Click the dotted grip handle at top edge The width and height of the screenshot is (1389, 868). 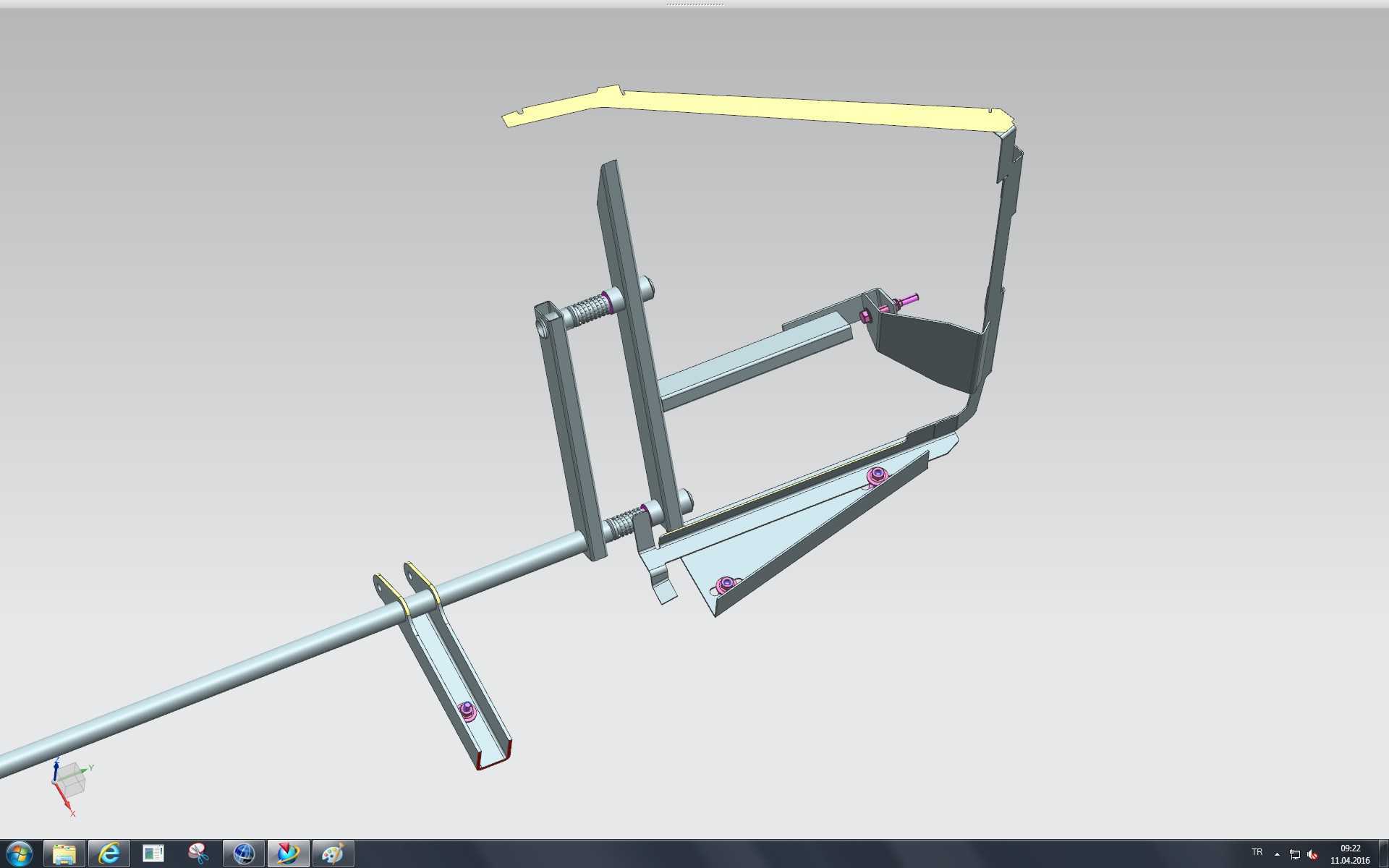694,4
